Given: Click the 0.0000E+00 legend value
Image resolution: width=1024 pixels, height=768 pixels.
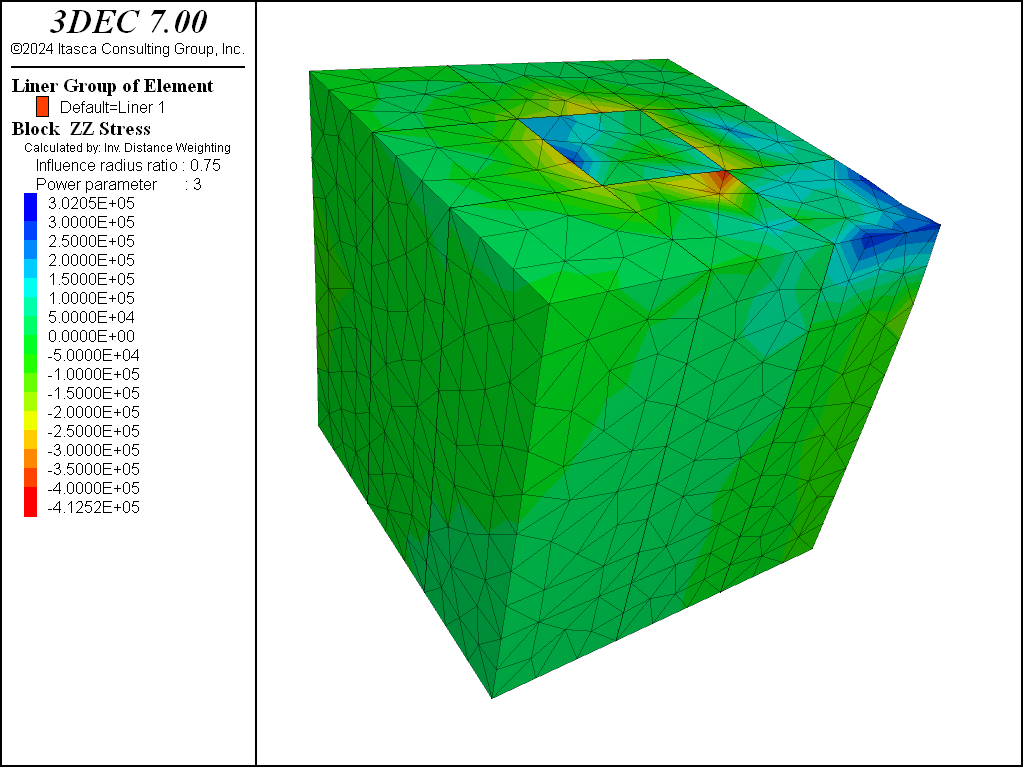Looking at the screenshot, I should [91, 336].
